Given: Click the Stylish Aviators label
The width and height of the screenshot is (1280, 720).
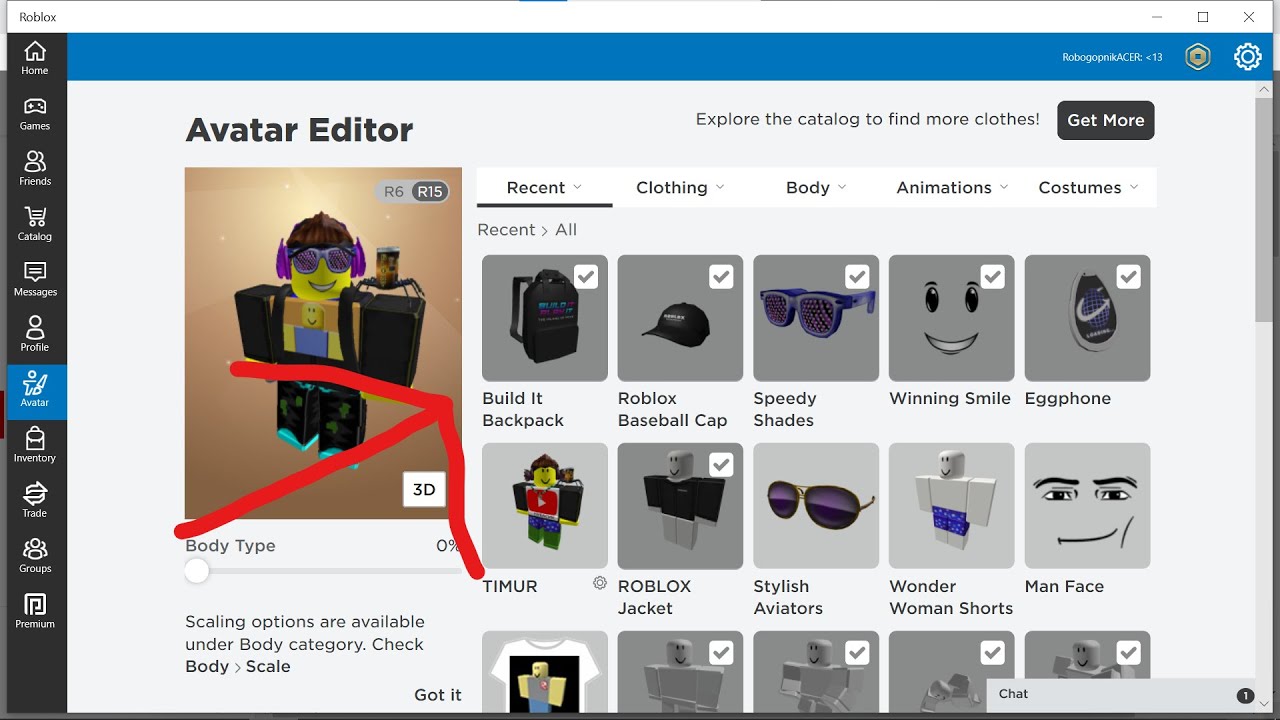Looking at the screenshot, I should click(x=788, y=597).
